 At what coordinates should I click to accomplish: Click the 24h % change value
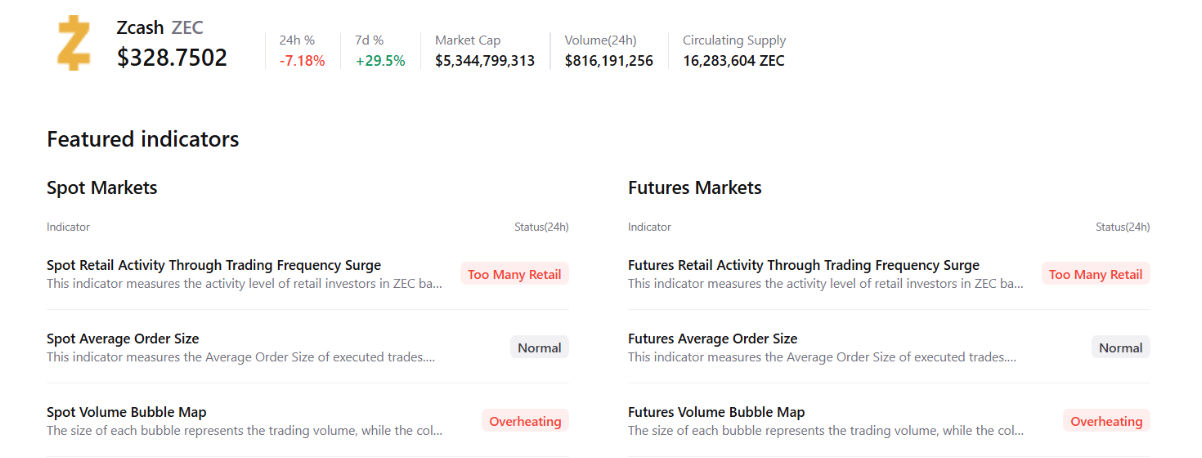(302, 61)
